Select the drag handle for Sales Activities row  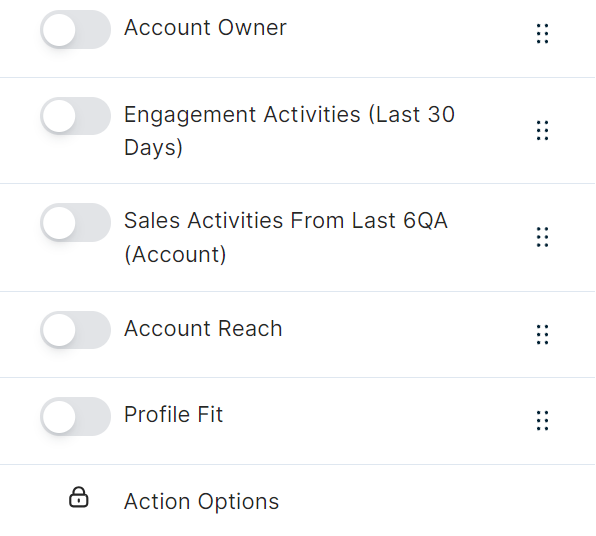click(x=542, y=237)
